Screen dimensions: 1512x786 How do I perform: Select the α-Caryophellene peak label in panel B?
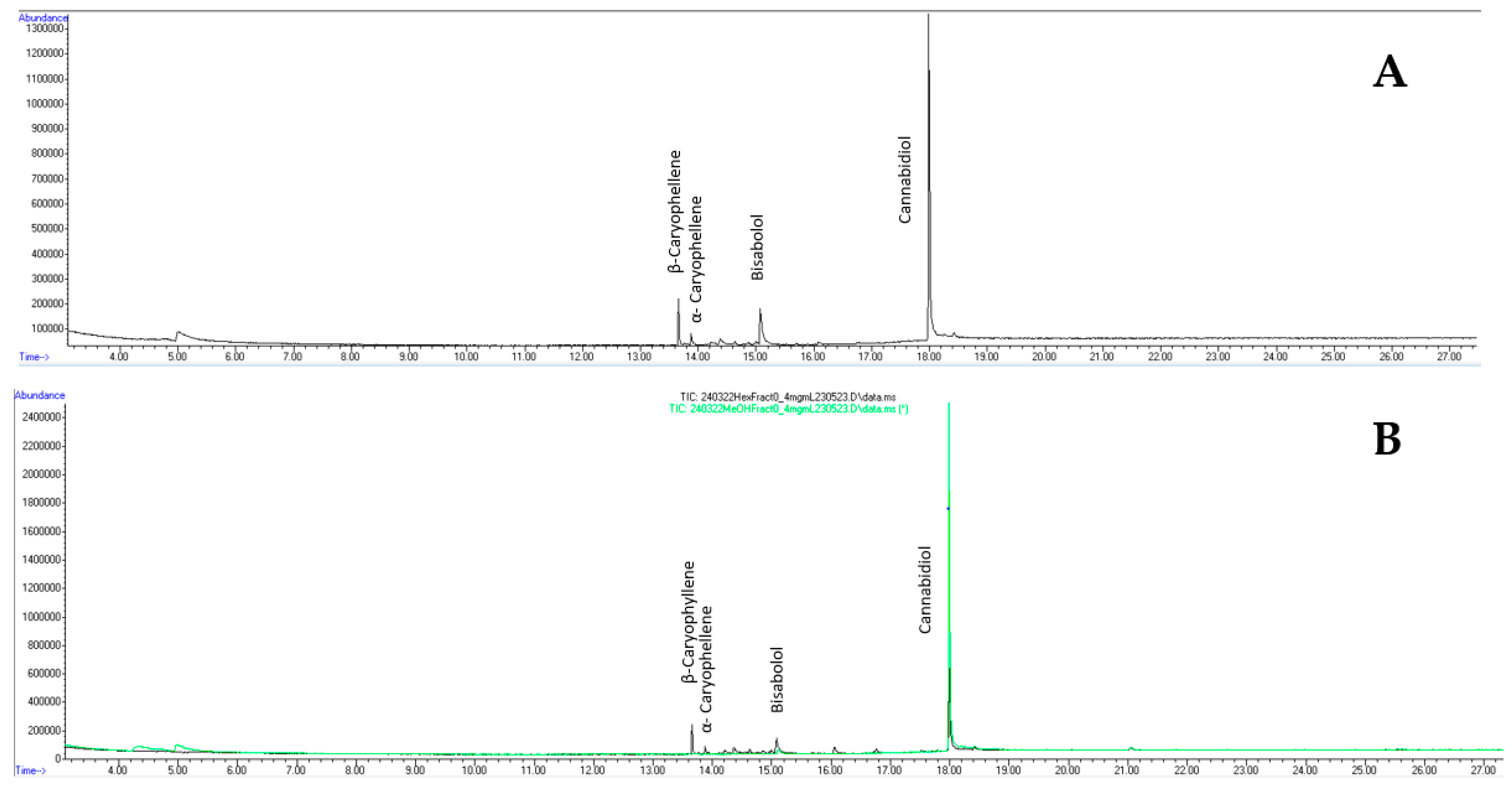(x=706, y=666)
